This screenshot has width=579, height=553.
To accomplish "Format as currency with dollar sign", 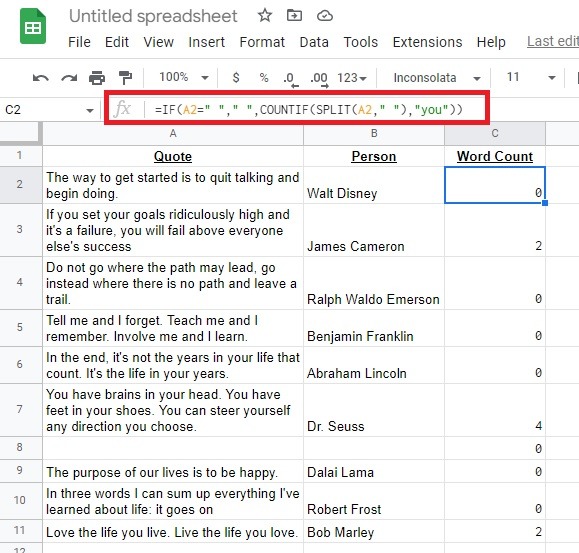I will pyautogui.click(x=236, y=78).
